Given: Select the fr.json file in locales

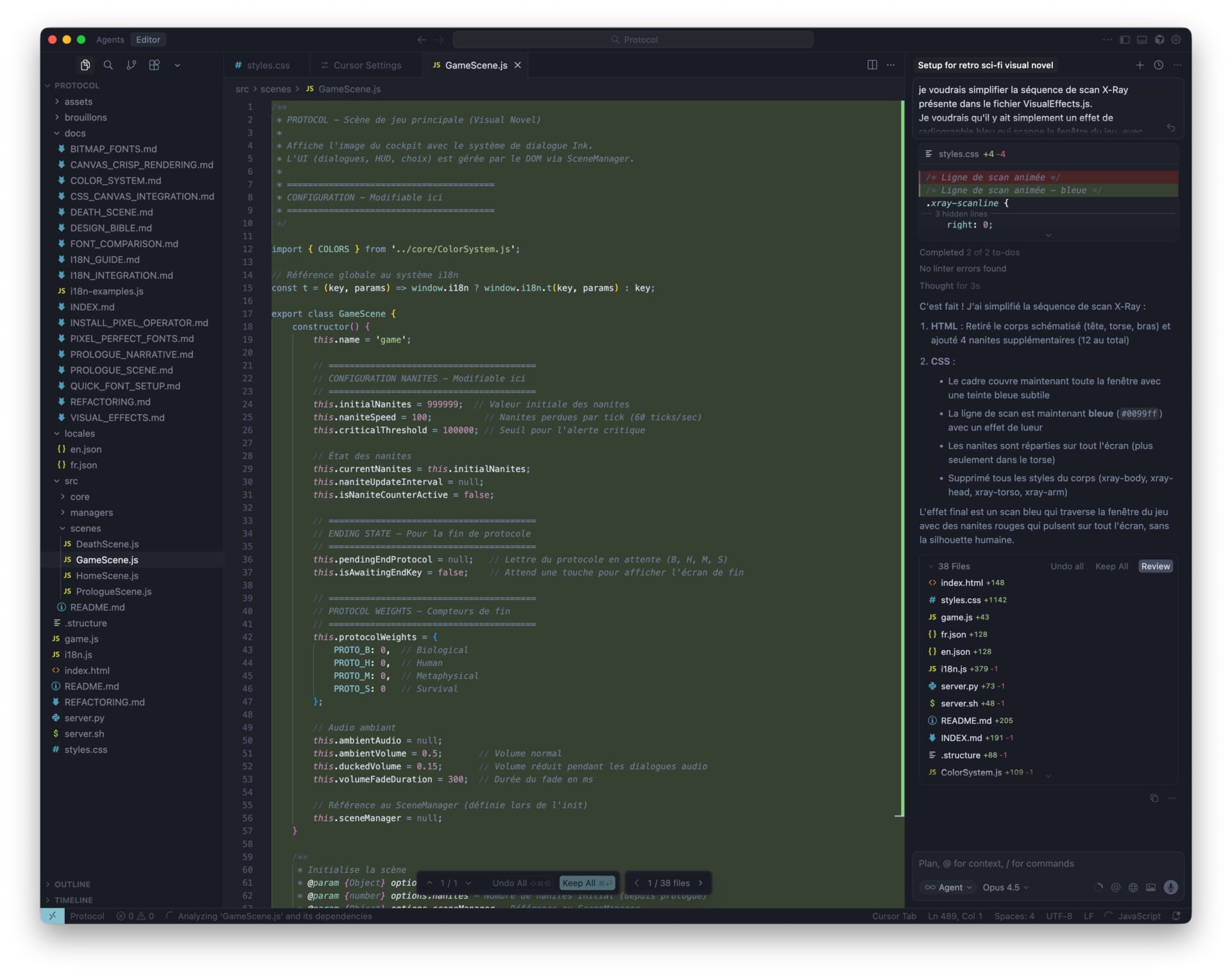Looking at the screenshot, I should 84,465.
